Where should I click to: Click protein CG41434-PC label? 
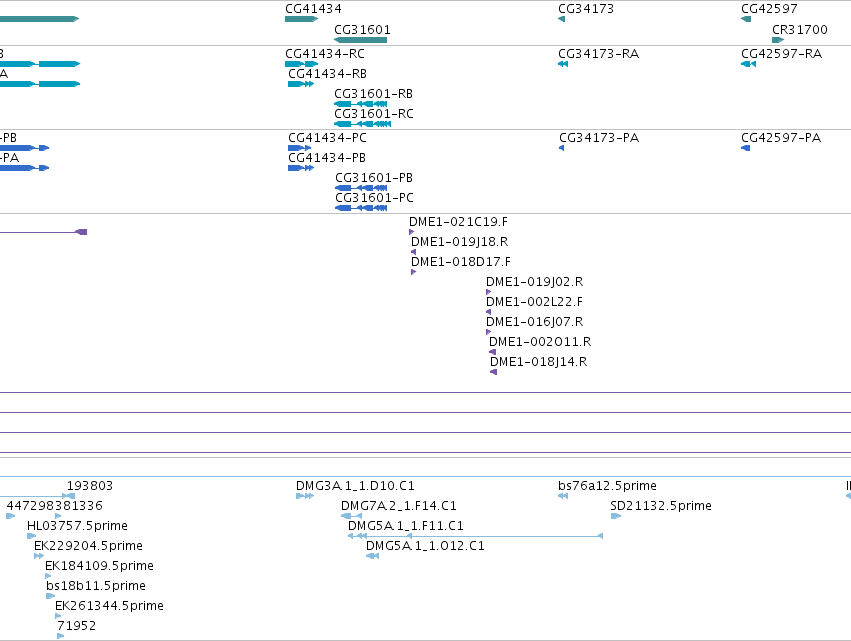pos(327,138)
